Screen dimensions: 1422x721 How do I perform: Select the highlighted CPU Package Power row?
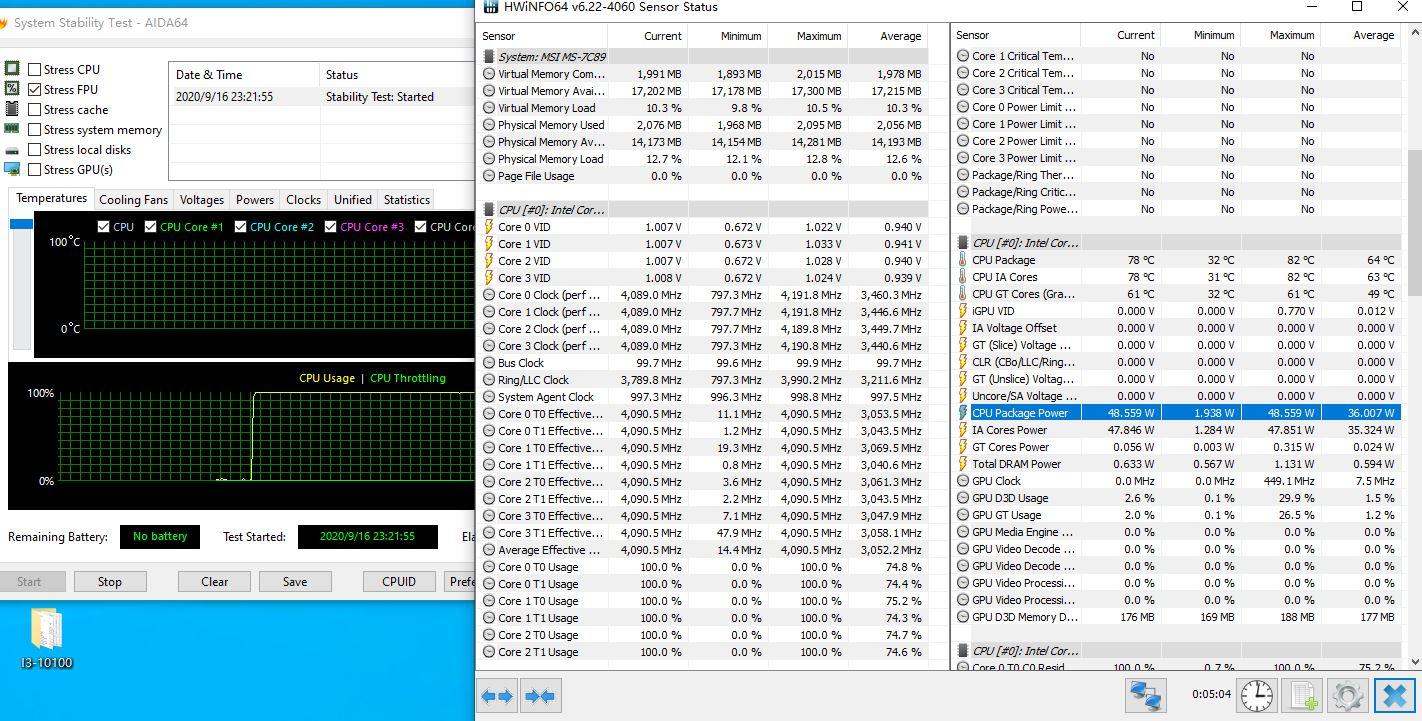click(x=1178, y=413)
